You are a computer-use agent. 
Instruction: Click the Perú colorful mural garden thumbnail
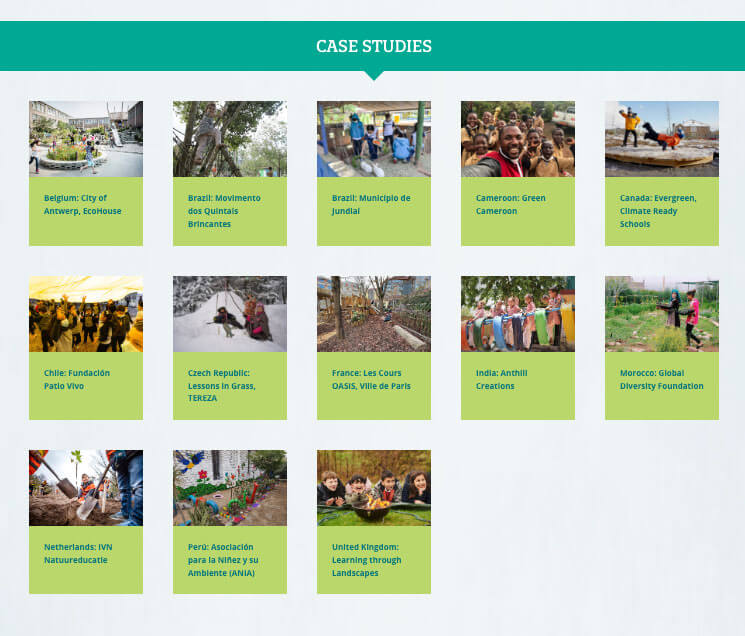230,488
